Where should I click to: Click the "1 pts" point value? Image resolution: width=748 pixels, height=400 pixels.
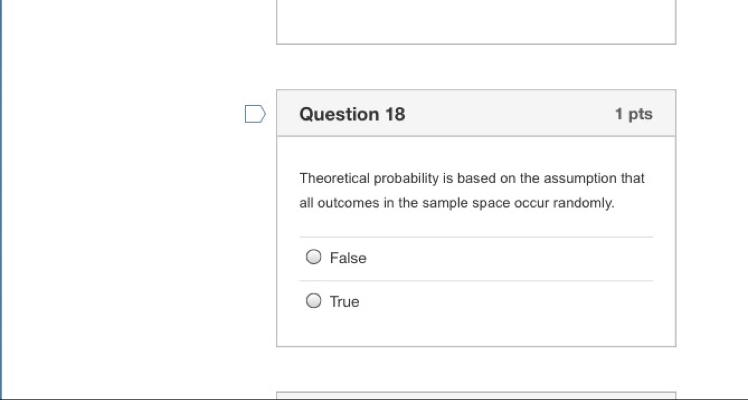point(634,114)
